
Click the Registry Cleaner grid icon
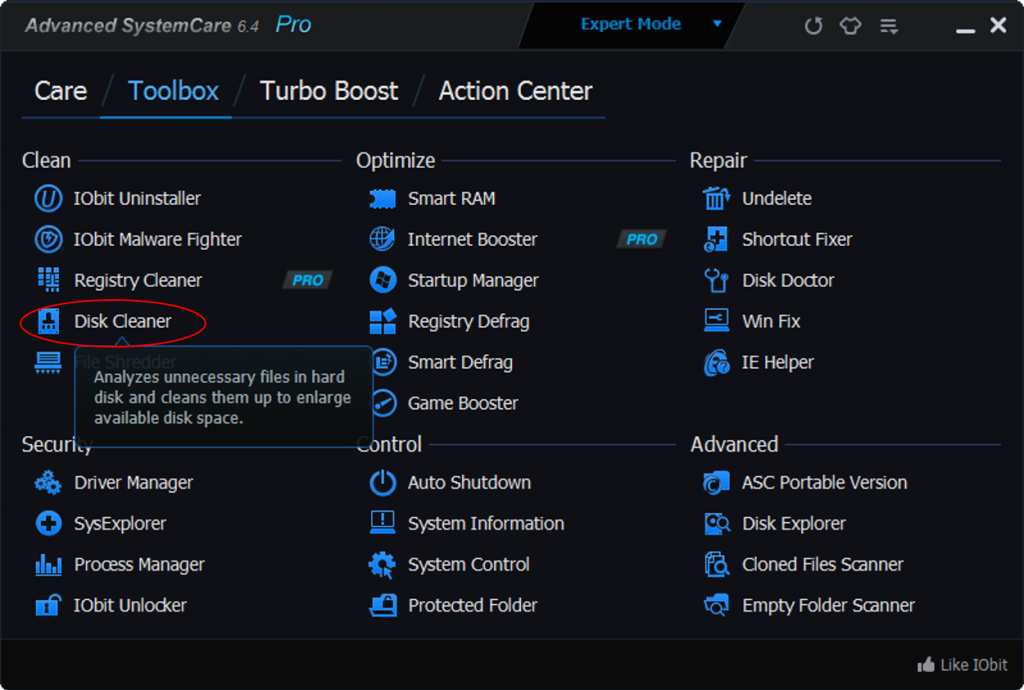(48, 280)
